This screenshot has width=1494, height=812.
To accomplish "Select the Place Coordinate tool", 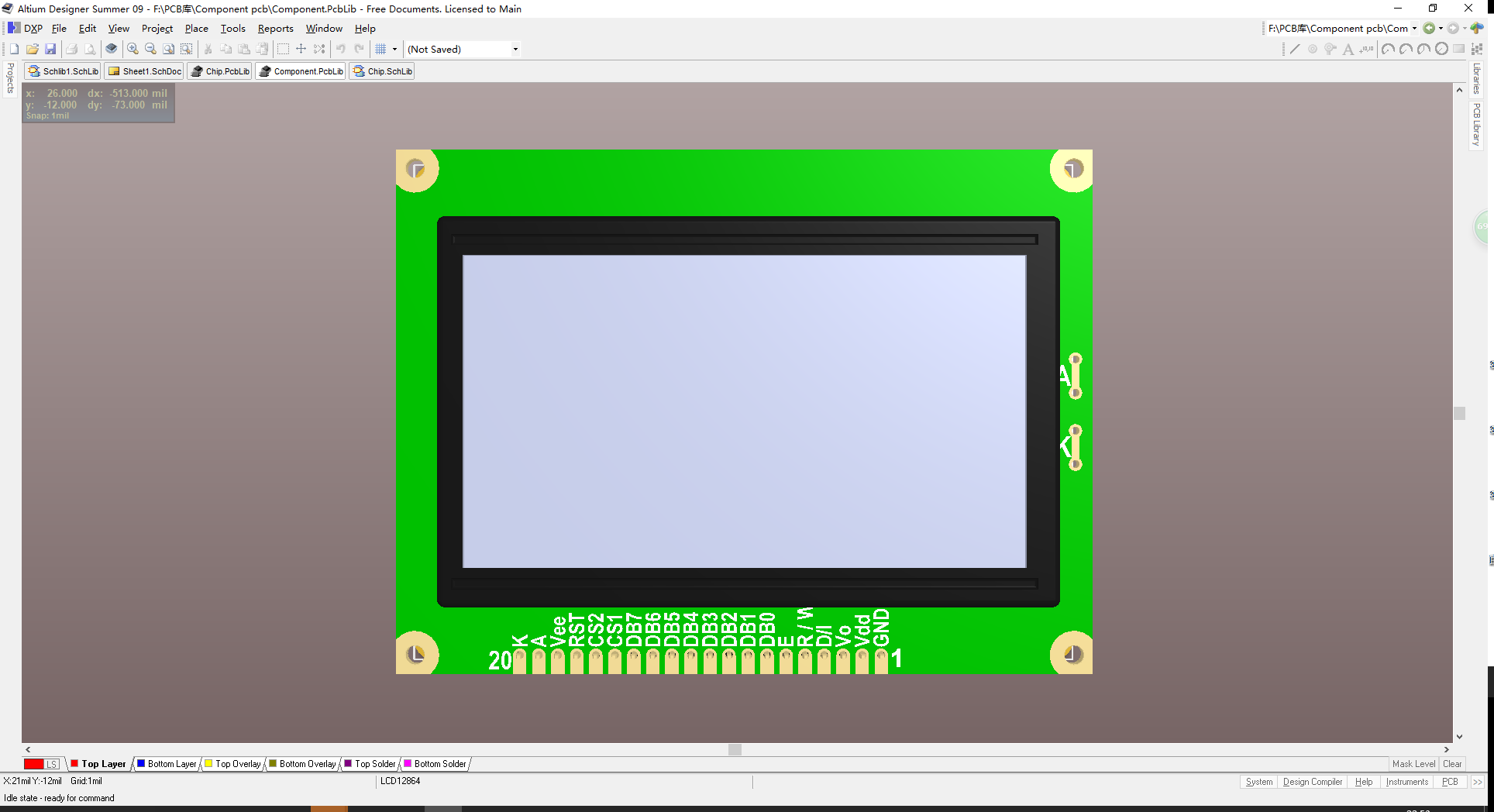I will 1367,49.
